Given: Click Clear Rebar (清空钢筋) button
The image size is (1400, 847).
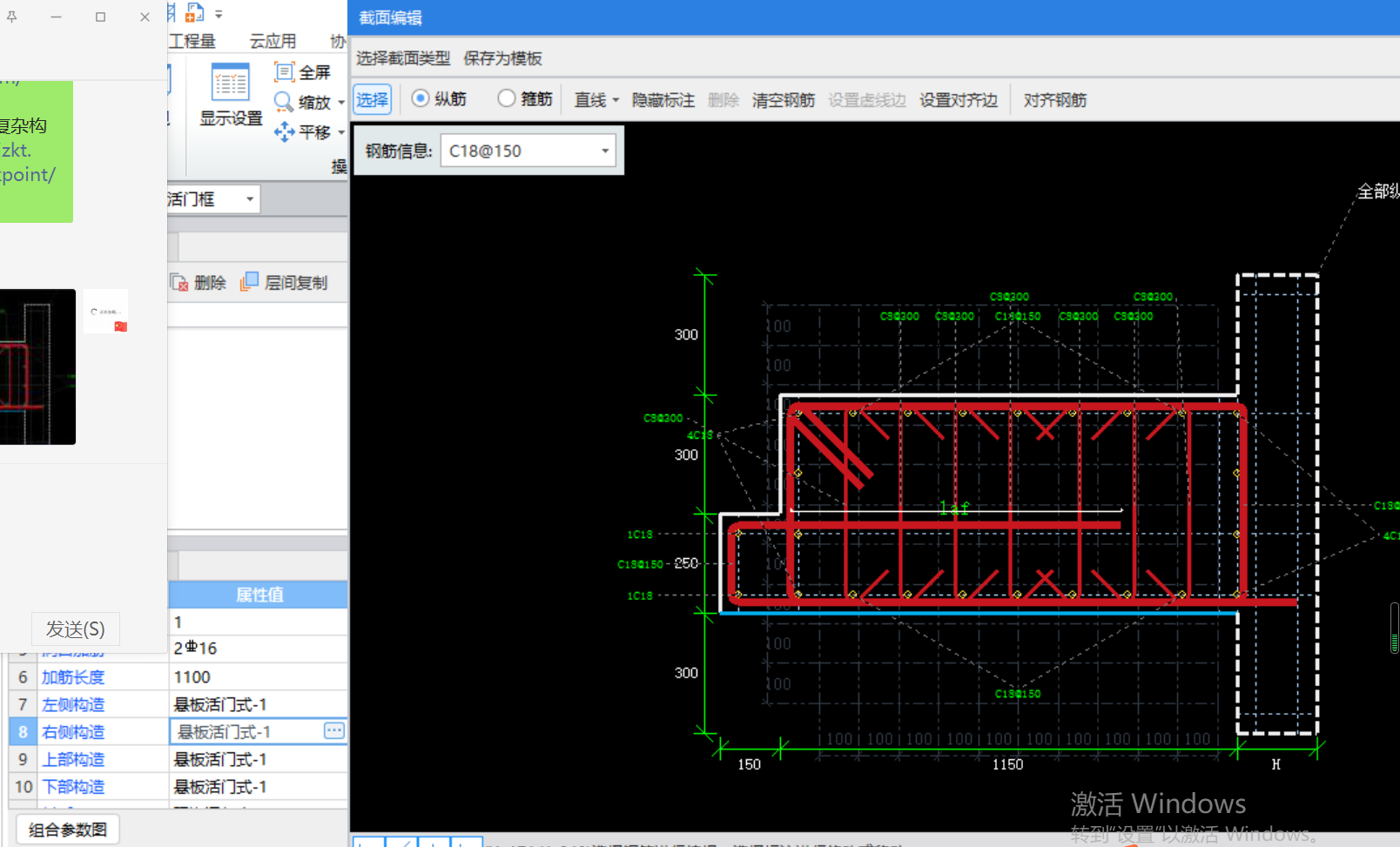Looking at the screenshot, I should (x=783, y=100).
